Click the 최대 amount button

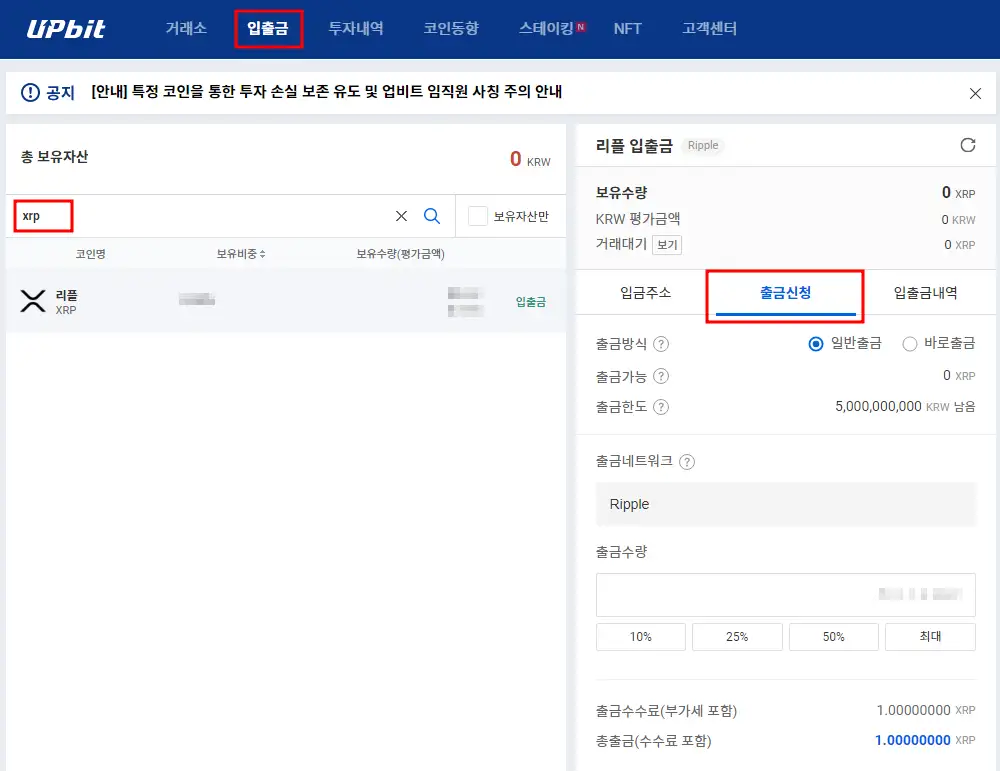(x=930, y=636)
